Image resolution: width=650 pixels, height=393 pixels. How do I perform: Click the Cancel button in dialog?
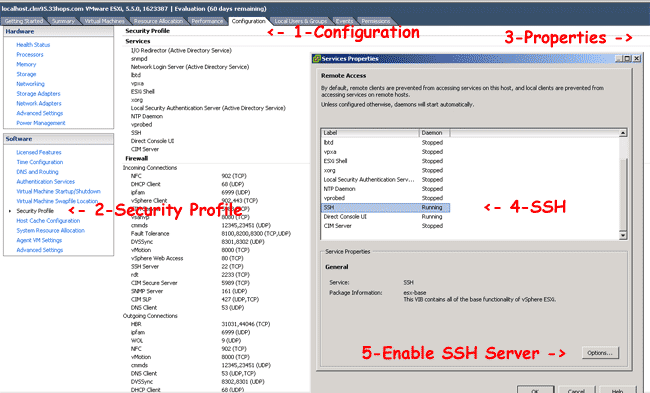[x=576, y=390]
